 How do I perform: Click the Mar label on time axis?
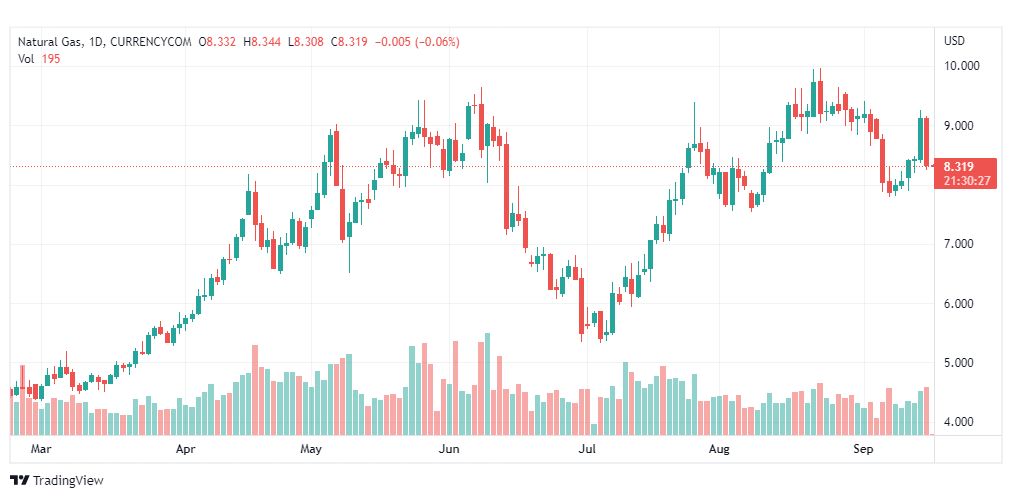(41, 450)
